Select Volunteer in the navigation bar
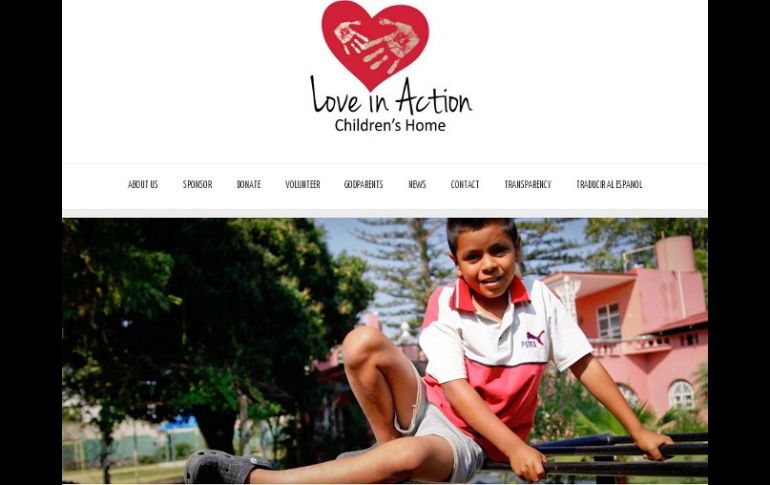This screenshot has height=485, width=770. pos(302,185)
